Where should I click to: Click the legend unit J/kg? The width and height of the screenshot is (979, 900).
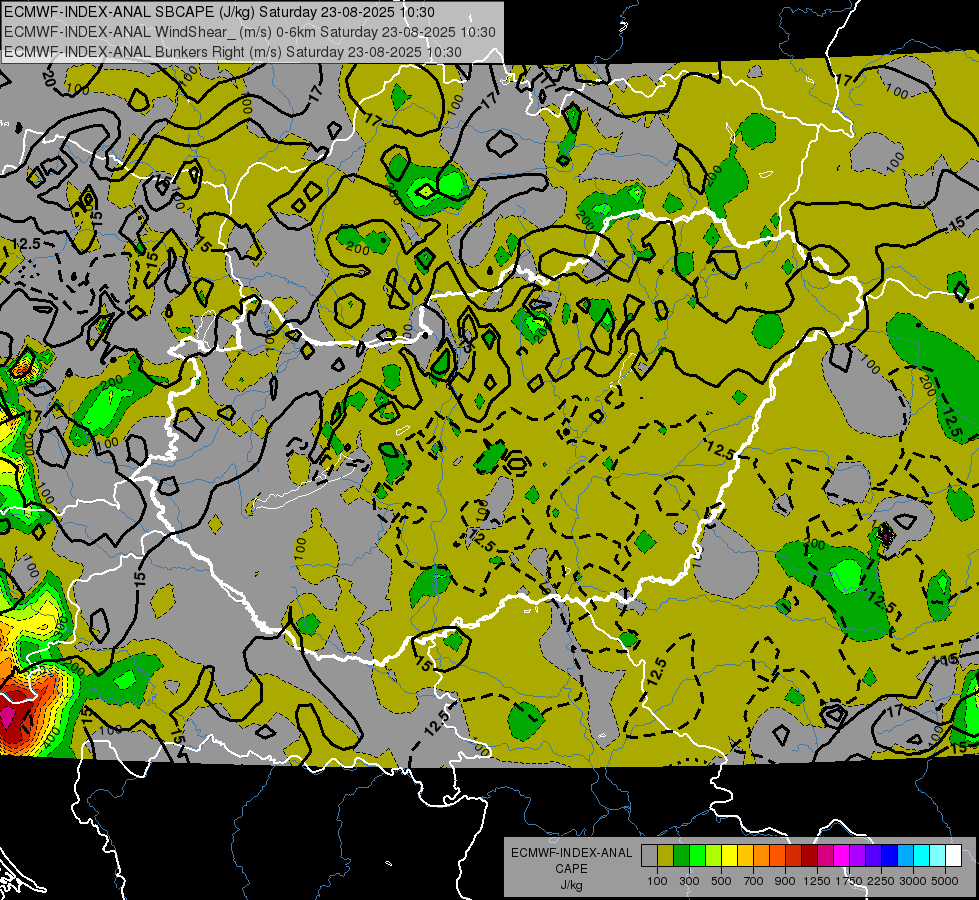(x=572, y=885)
